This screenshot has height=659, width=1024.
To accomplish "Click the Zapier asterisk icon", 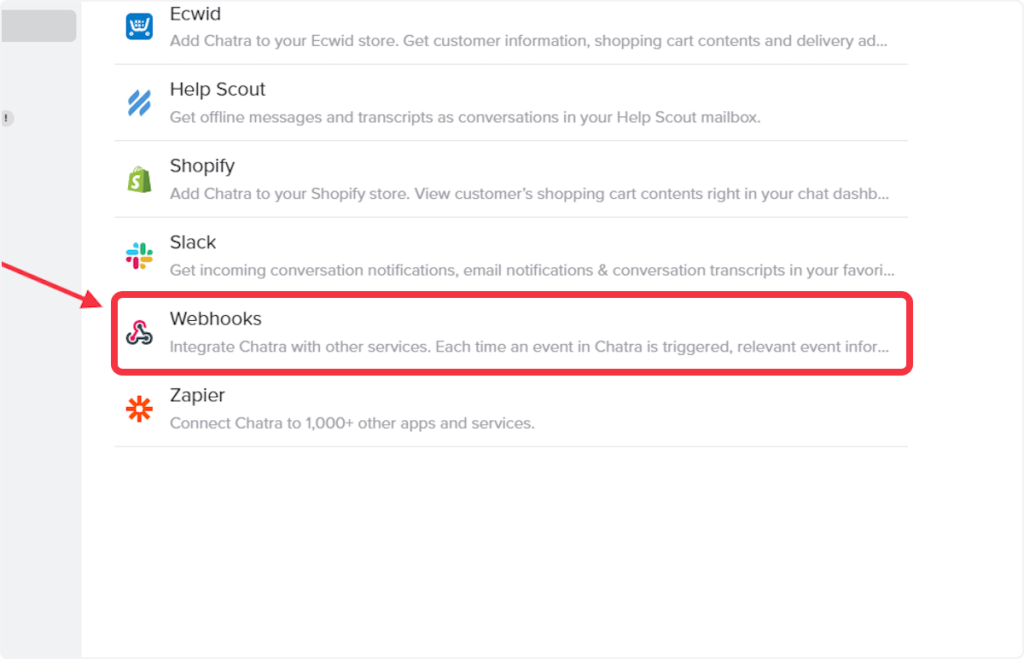I will [139, 408].
